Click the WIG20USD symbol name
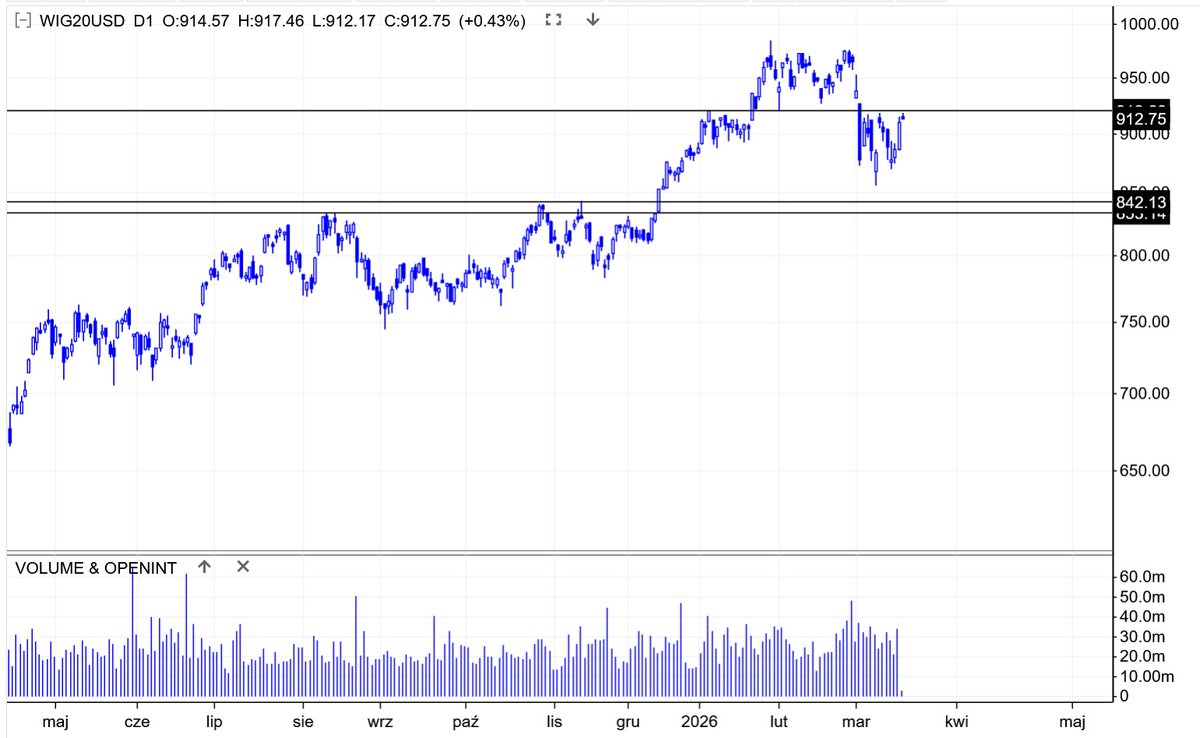Image resolution: width=1200 pixels, height=738 pixels. point(82,21)
